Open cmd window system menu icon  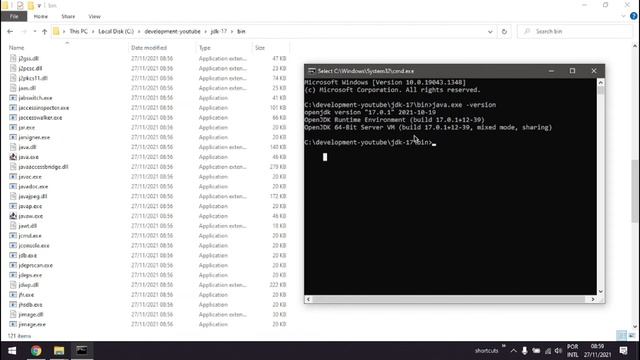pos(311,71)
